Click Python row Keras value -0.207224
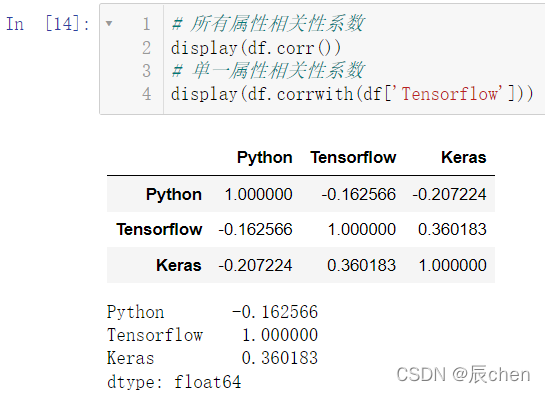The image size is (545, 393). (x=449, y=194)
